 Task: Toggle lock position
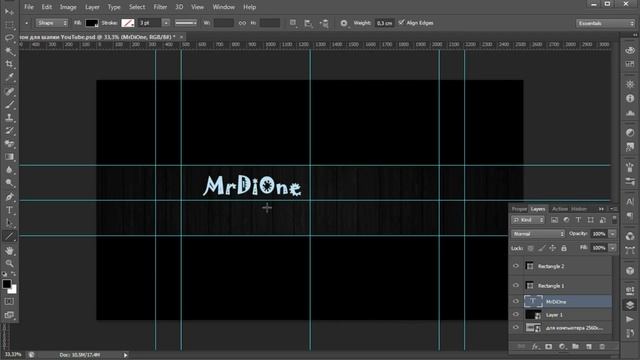(x=553, y=248)
